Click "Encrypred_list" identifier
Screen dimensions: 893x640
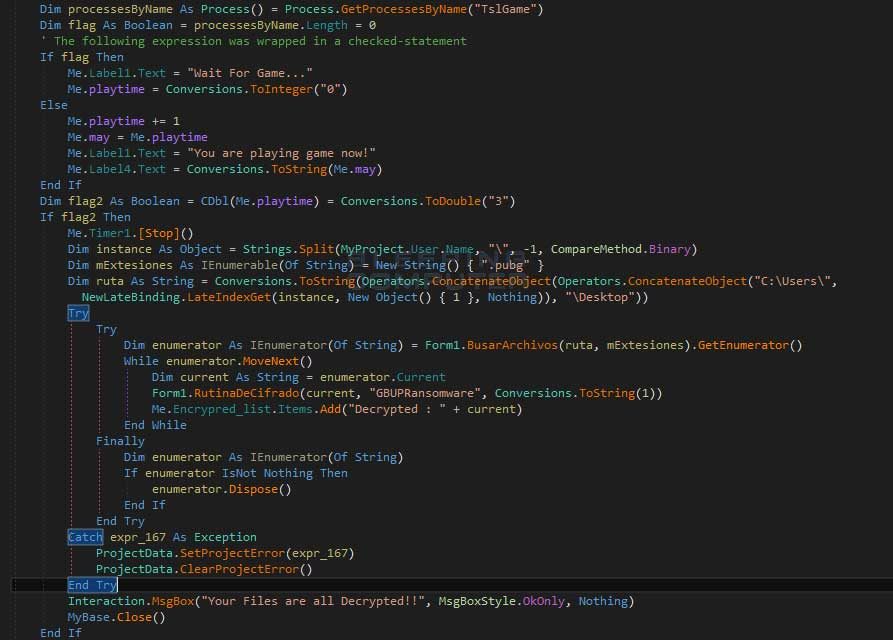pyautogui.click(x=222, y=409)
